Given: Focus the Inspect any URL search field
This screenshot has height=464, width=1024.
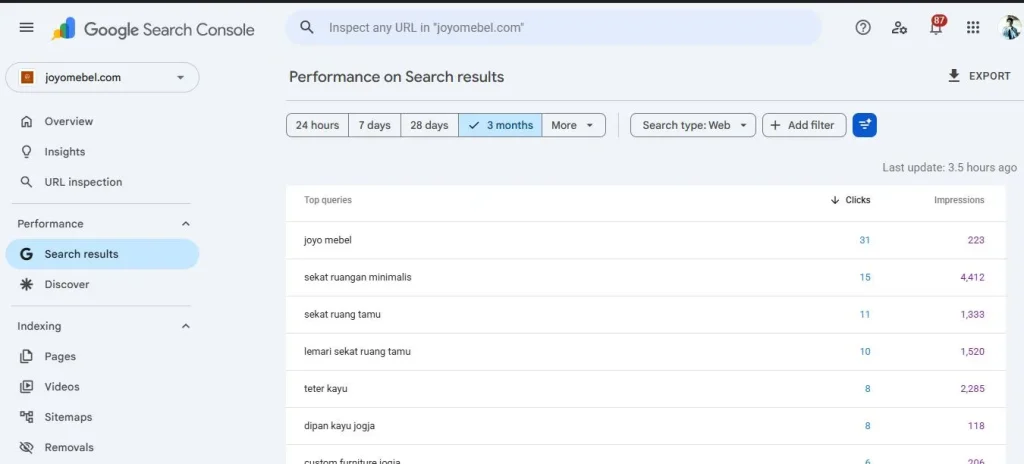Looking at the screenshot, I should click(x=553, y=27).
